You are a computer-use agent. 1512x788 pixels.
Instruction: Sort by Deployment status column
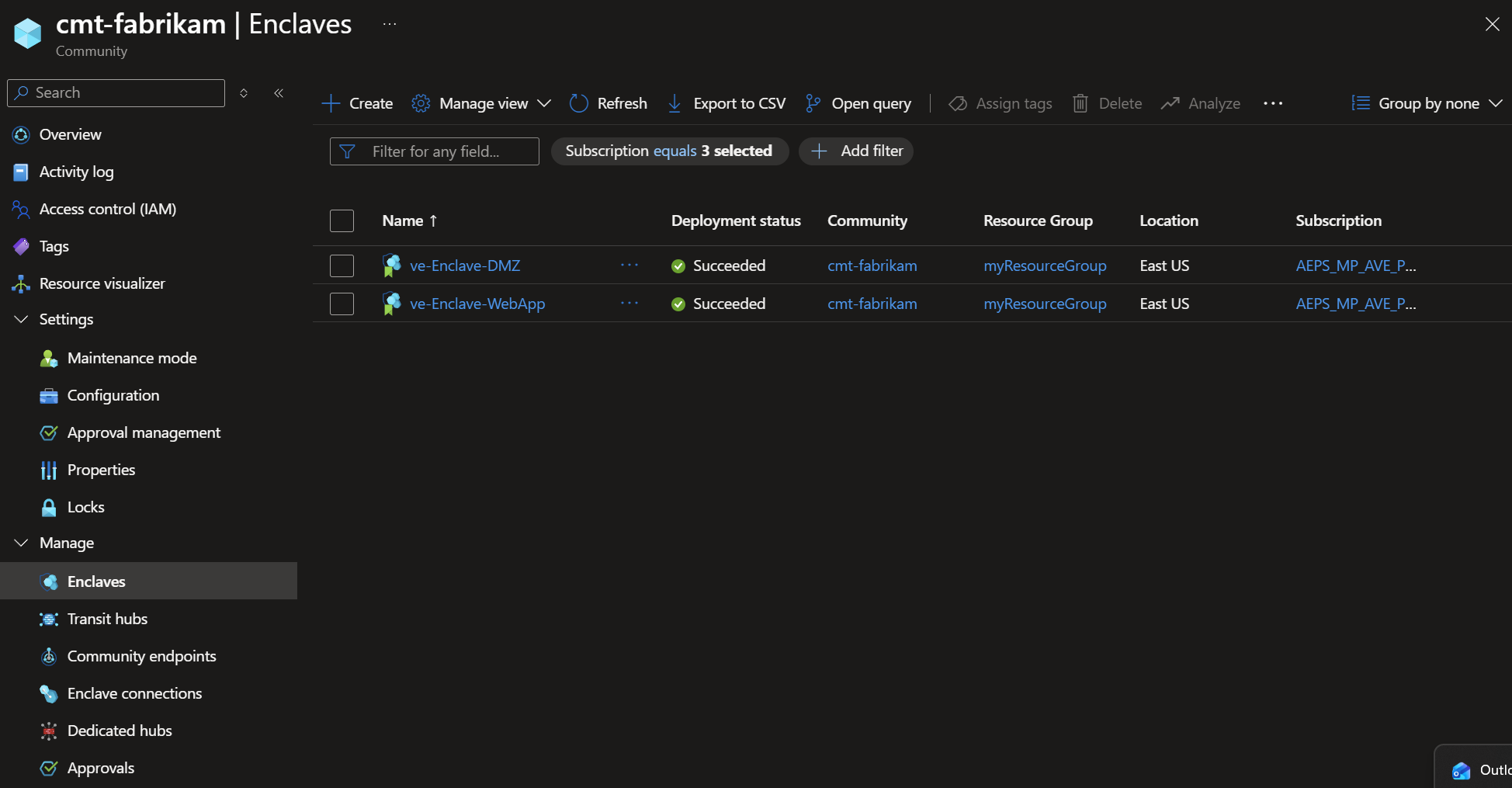click(x=736, y=221)
